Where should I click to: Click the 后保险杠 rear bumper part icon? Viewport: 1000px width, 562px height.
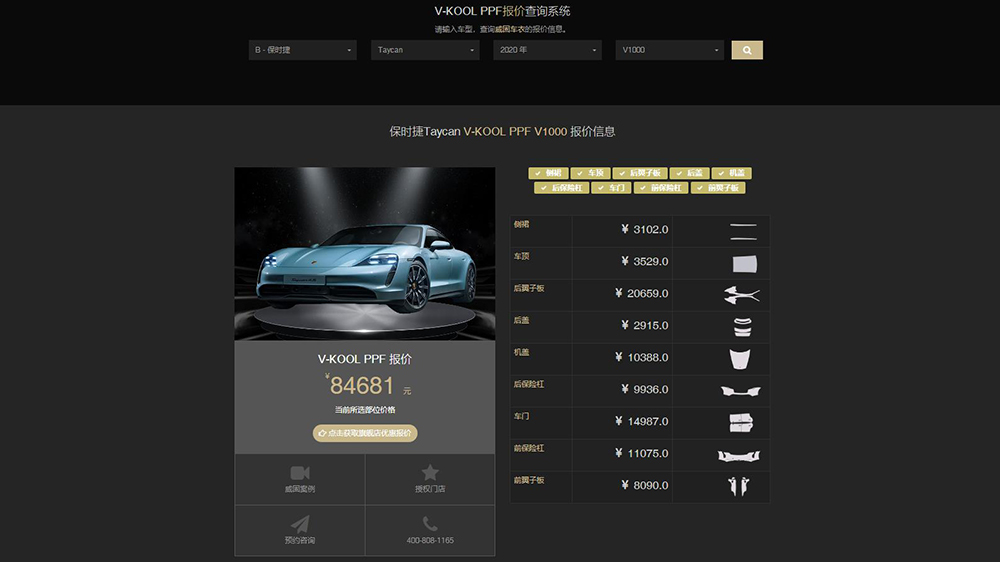point(740,391)
